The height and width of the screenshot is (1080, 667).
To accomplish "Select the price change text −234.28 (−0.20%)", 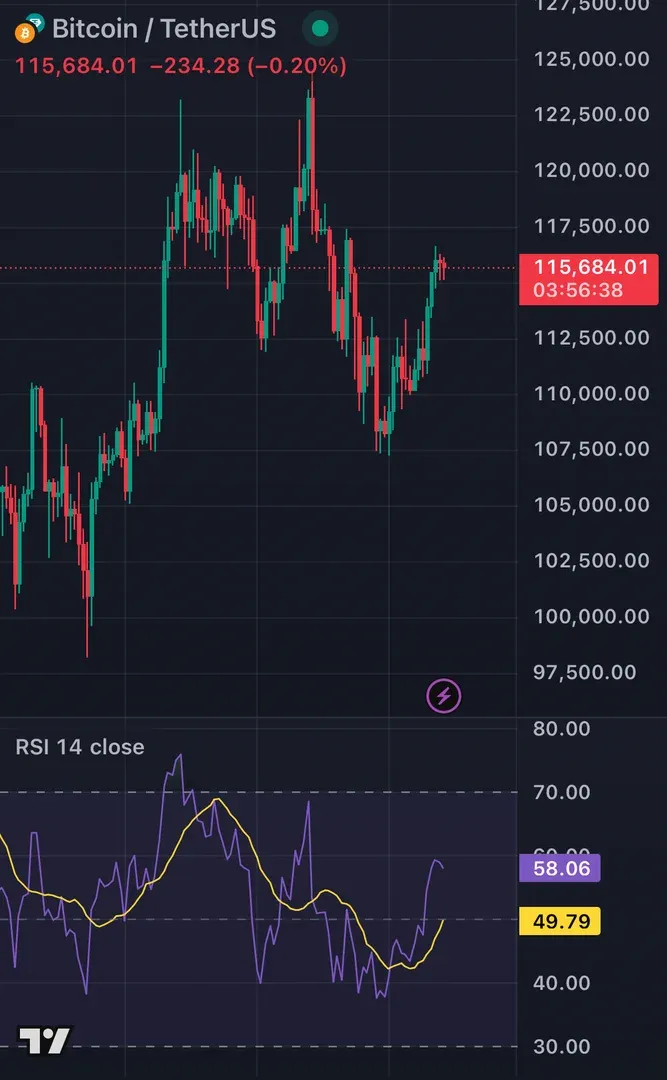I will click(247, 66).
